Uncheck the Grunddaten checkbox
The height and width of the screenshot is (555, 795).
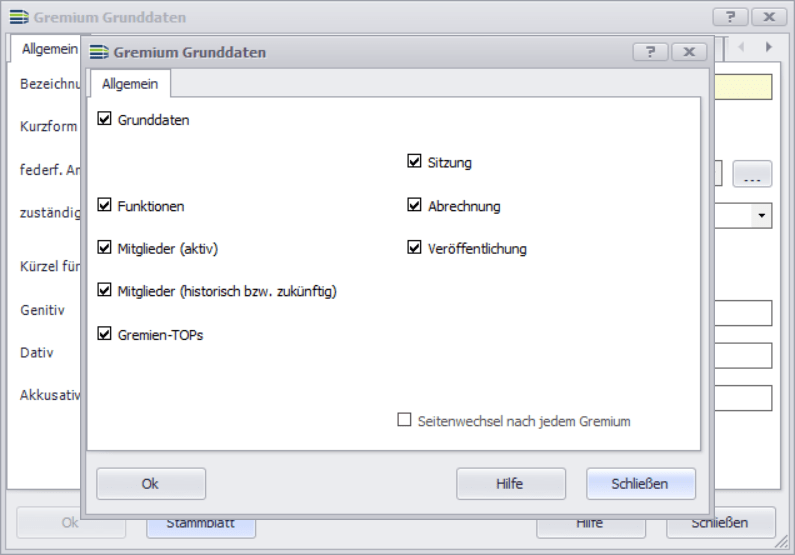click(105, 120)
